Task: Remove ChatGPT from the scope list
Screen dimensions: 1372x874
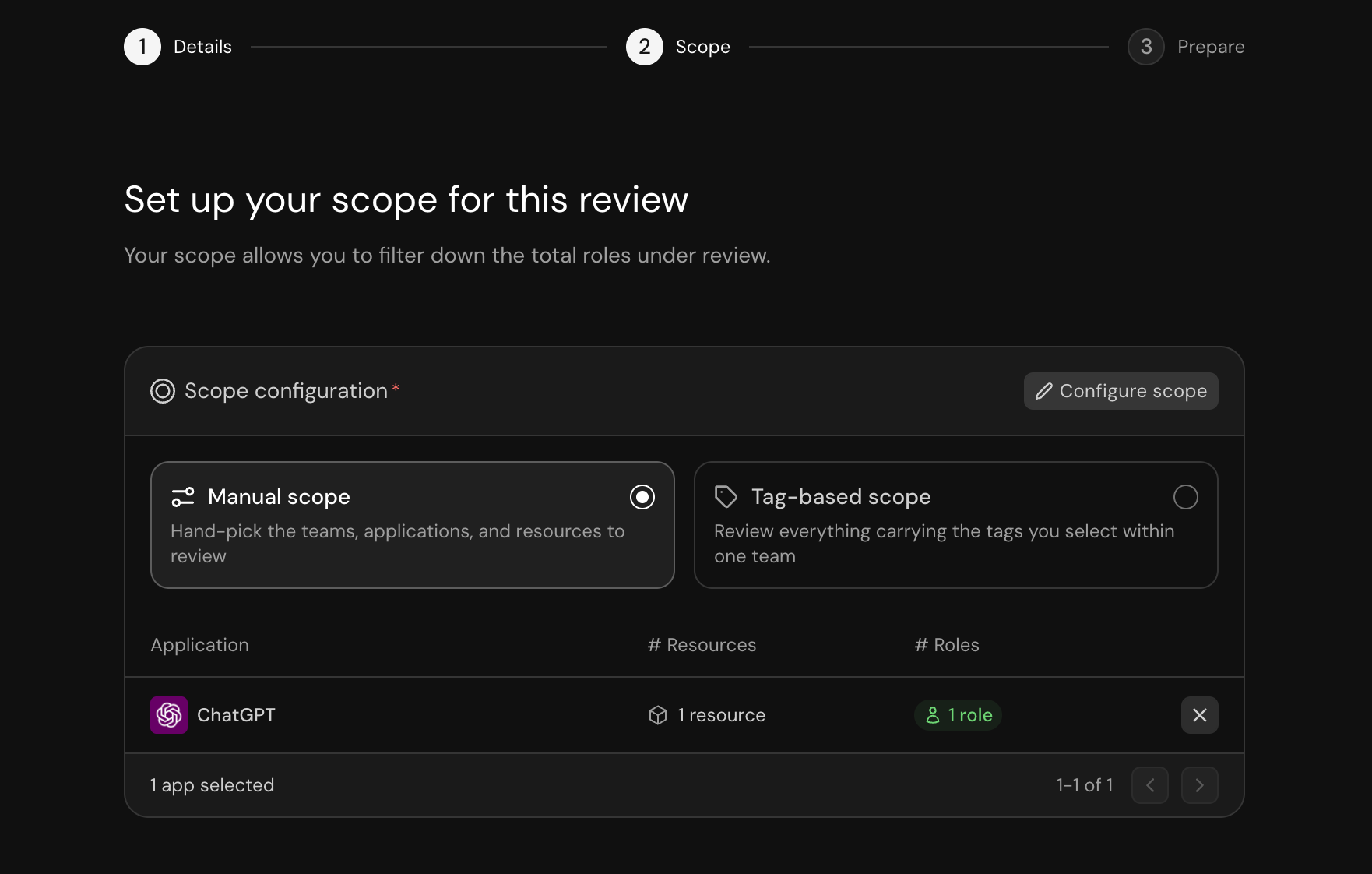Action: (x=1200, y=715)
